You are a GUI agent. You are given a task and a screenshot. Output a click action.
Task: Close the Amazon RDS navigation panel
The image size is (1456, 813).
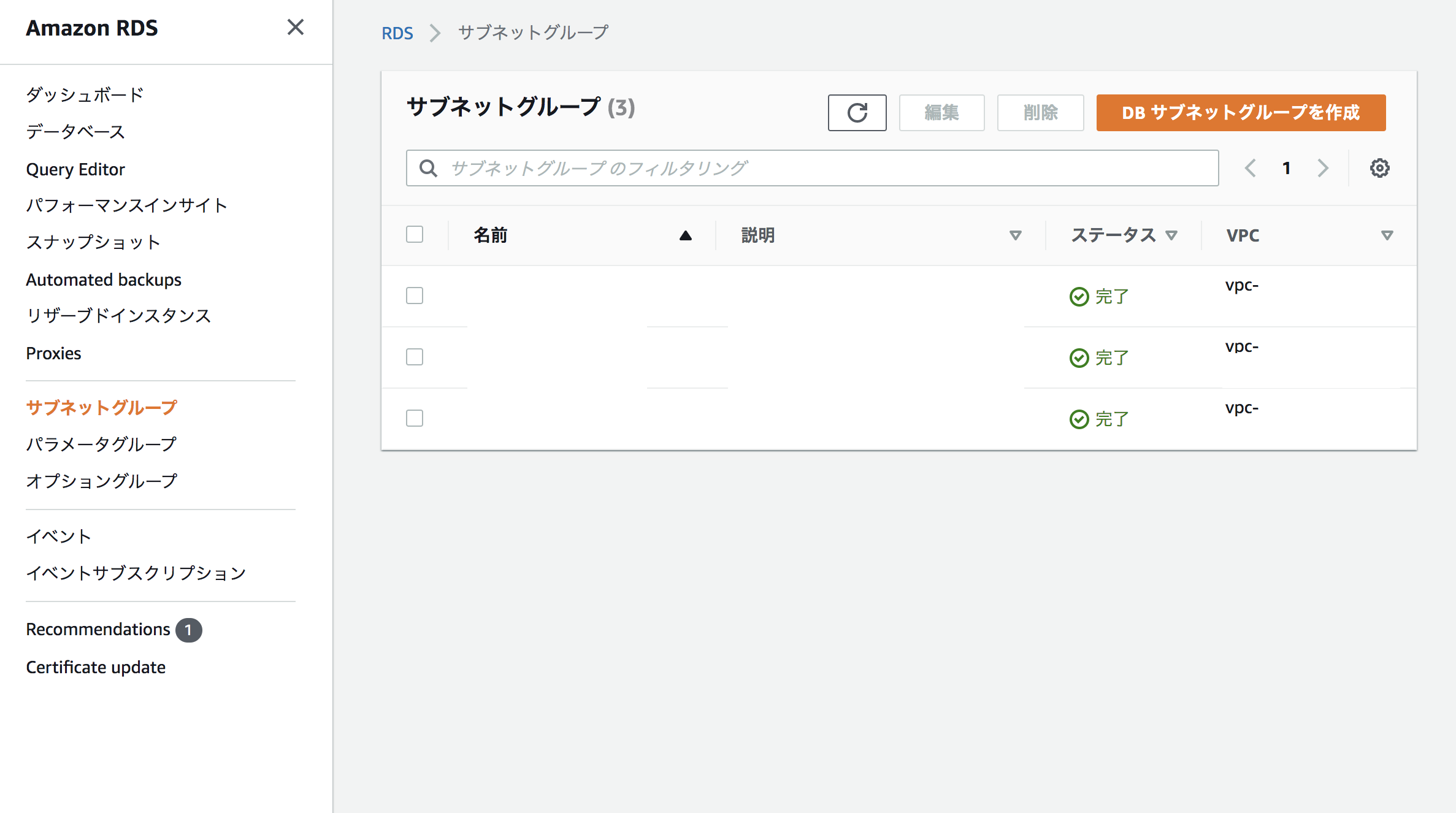pos(296,27)
